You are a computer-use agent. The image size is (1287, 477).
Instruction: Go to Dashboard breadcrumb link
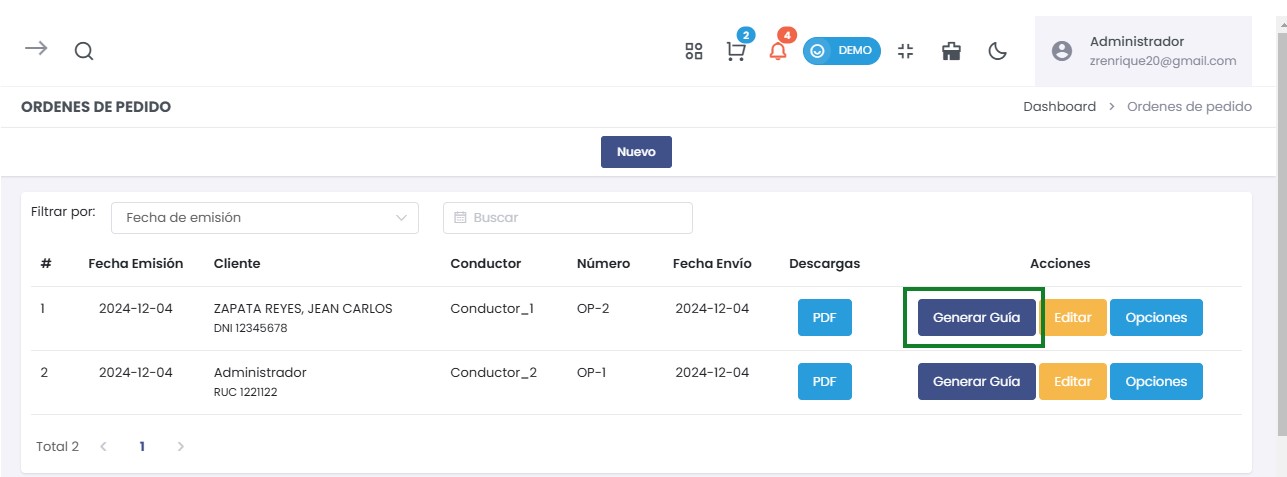pyautogui.click(x=1059, y=107)
